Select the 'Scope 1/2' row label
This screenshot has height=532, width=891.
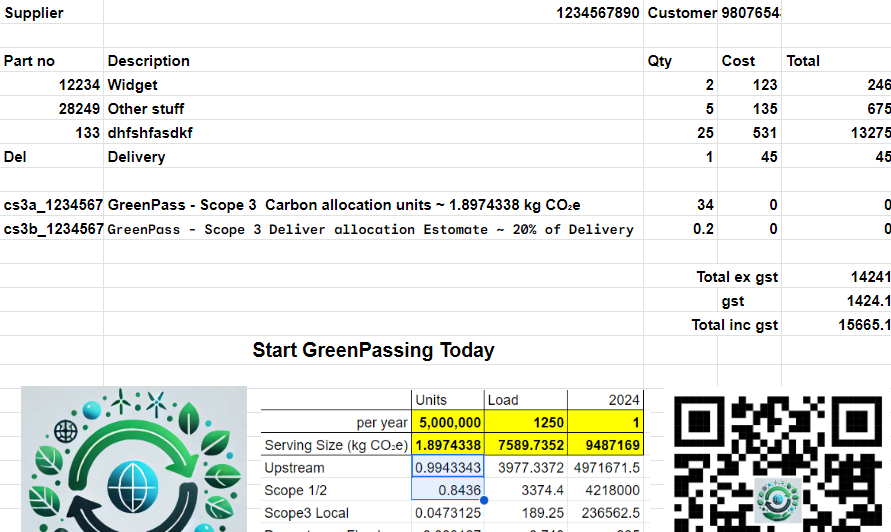(x=336, y=490)
